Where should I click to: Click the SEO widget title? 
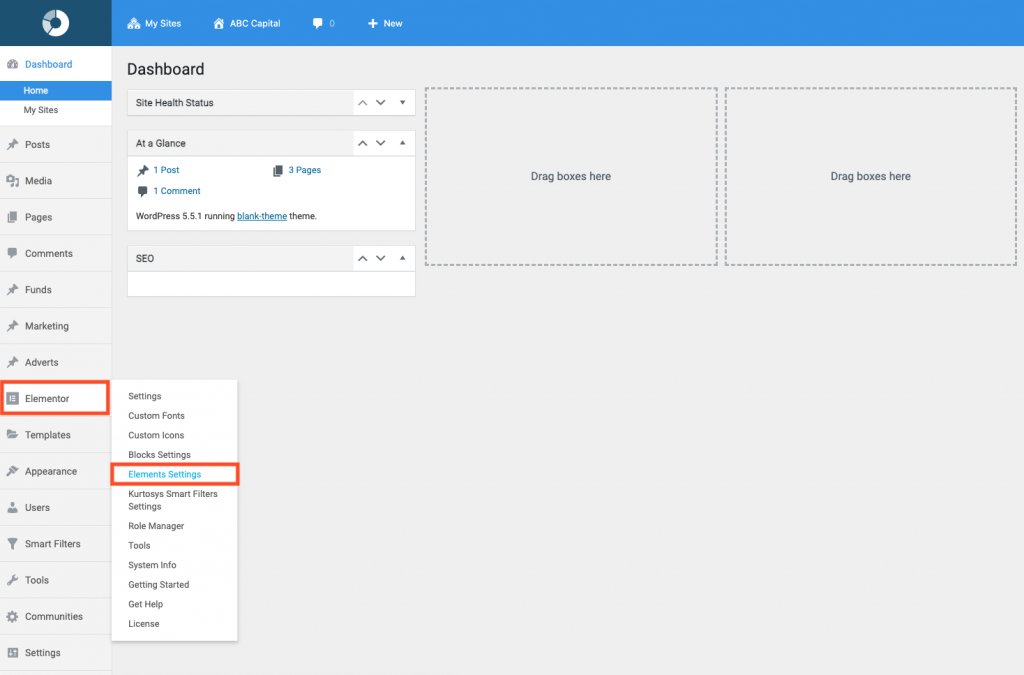(145, 259)
